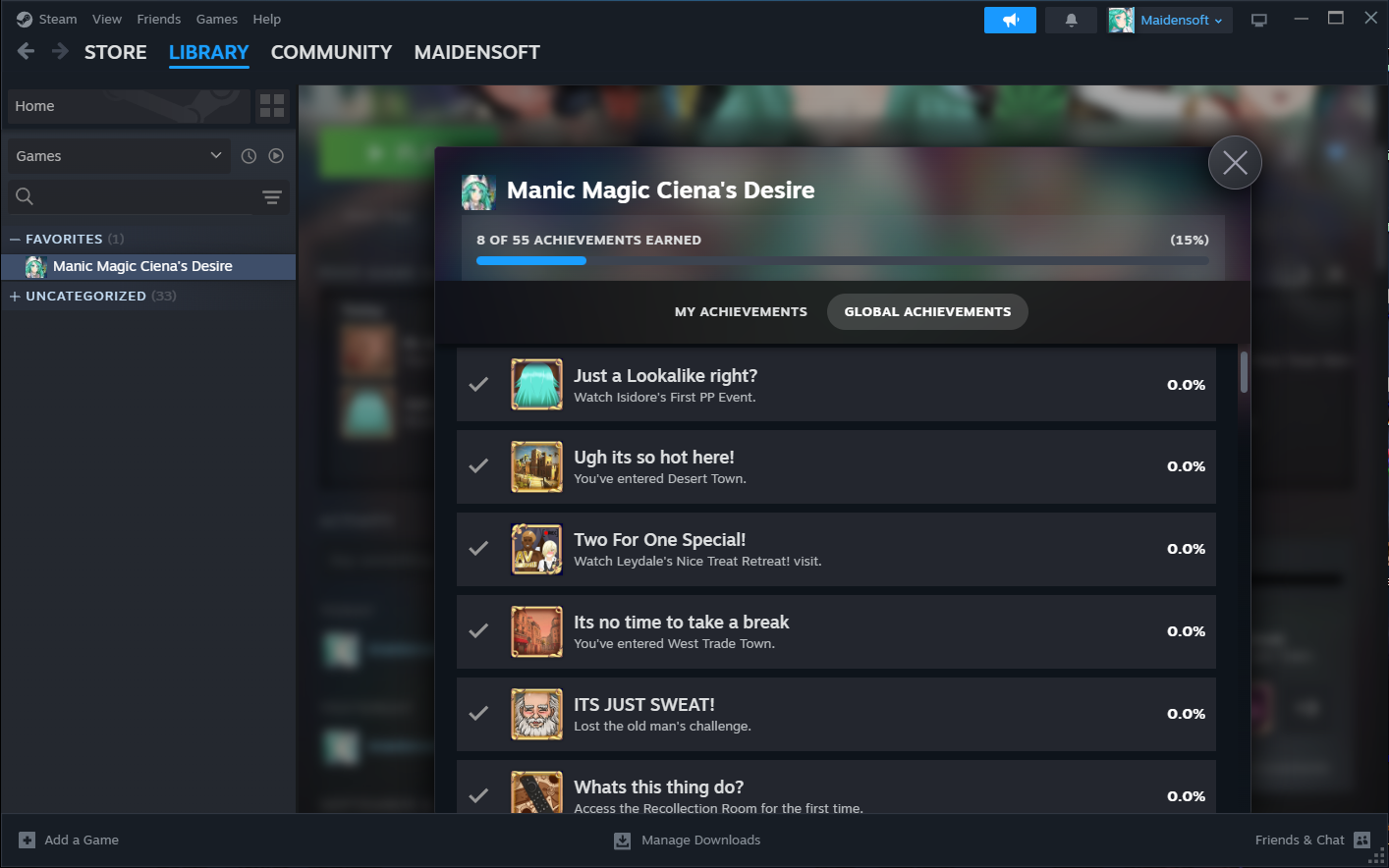Viewport: 1389px width, 868px height.
Task: Open the Friends menu
Action: (x=159, y=20)
